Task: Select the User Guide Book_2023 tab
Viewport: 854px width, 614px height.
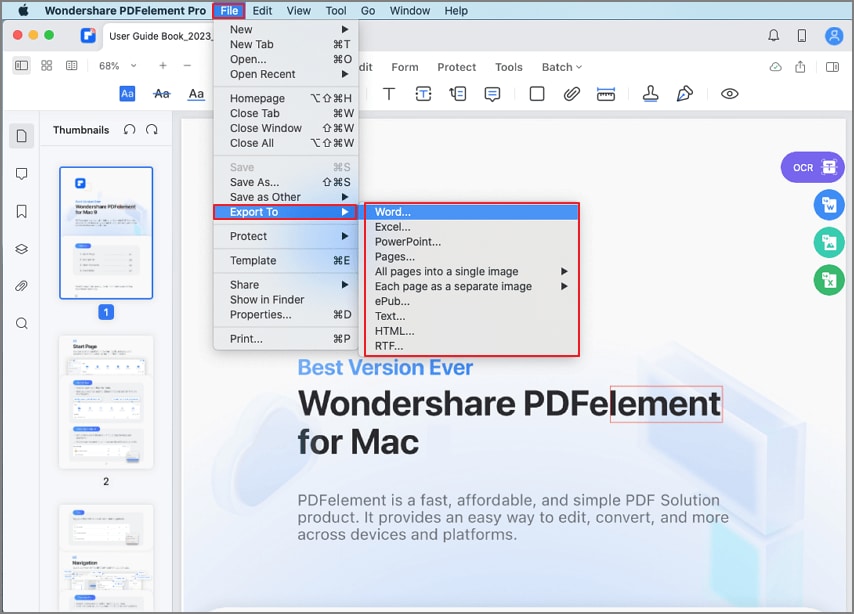Action: coord(159,36)
